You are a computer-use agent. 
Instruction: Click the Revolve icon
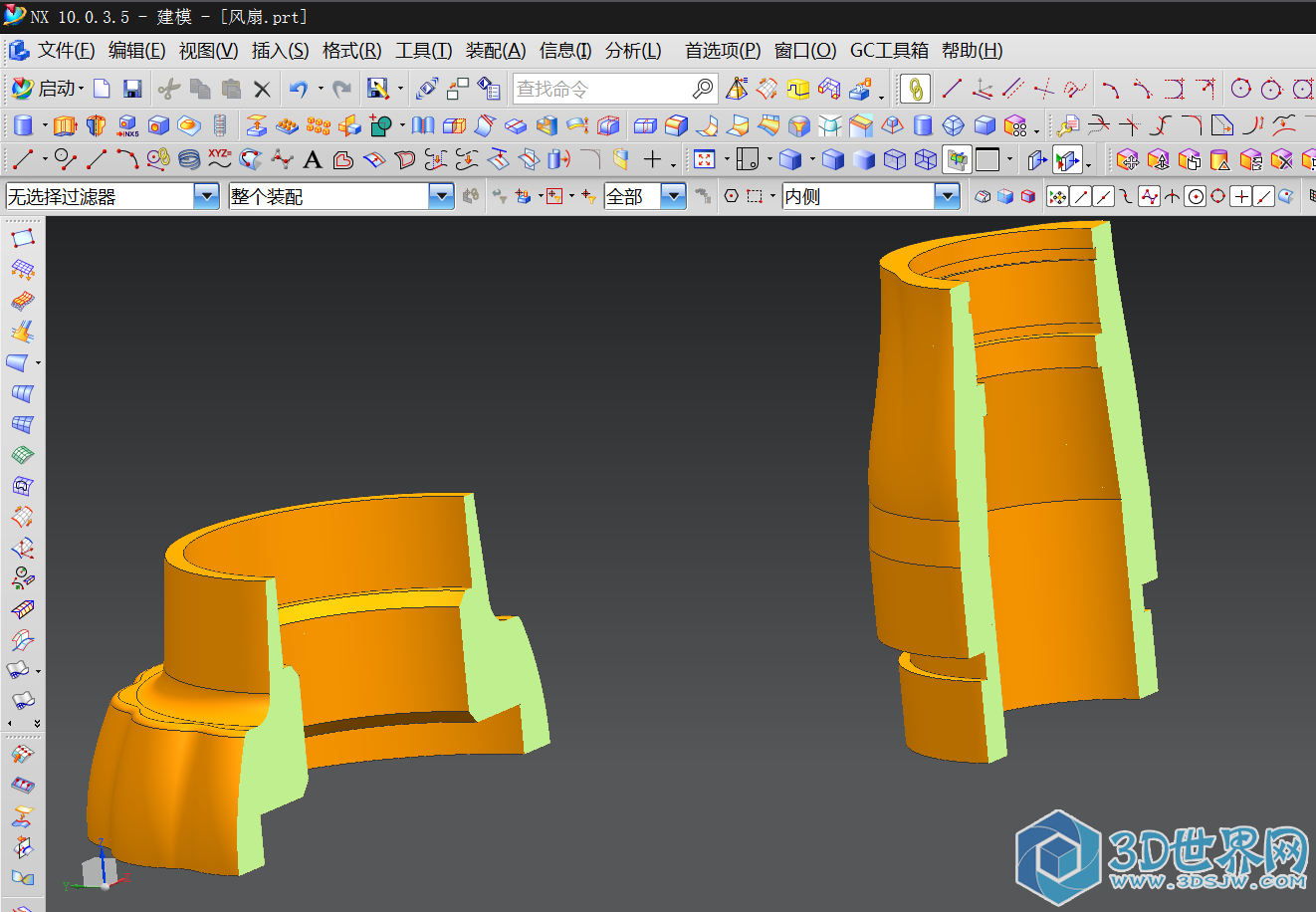pos(96,125)
